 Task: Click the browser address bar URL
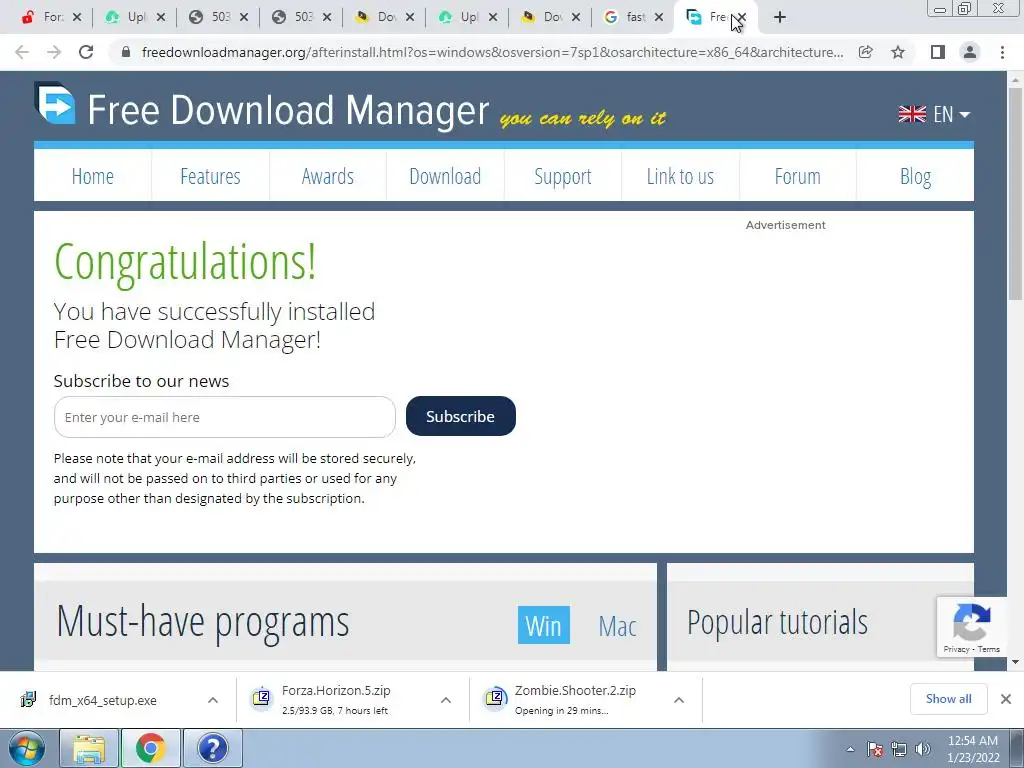click(492, 52)
